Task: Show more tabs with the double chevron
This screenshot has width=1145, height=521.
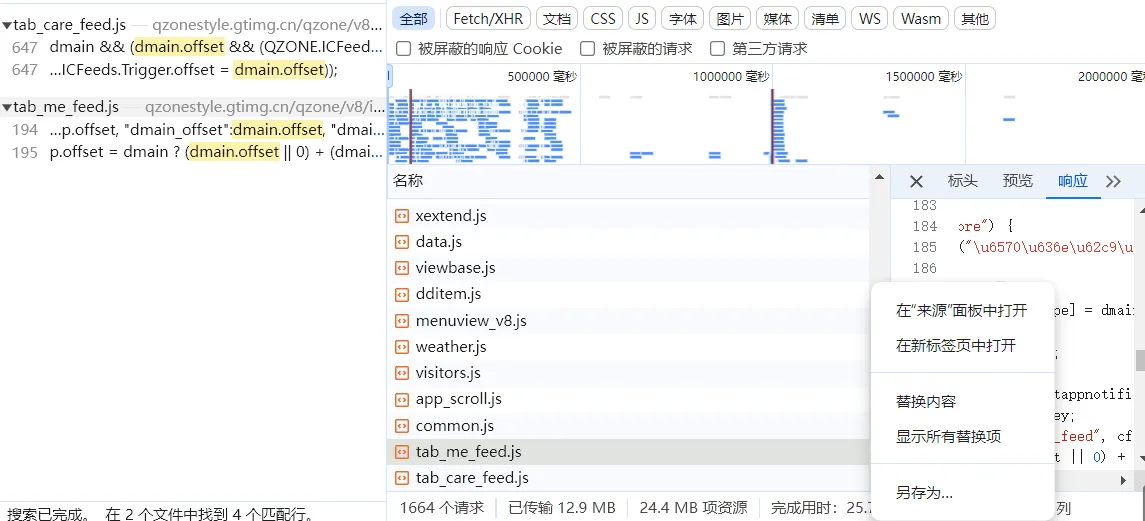Action: point(1113,181)
